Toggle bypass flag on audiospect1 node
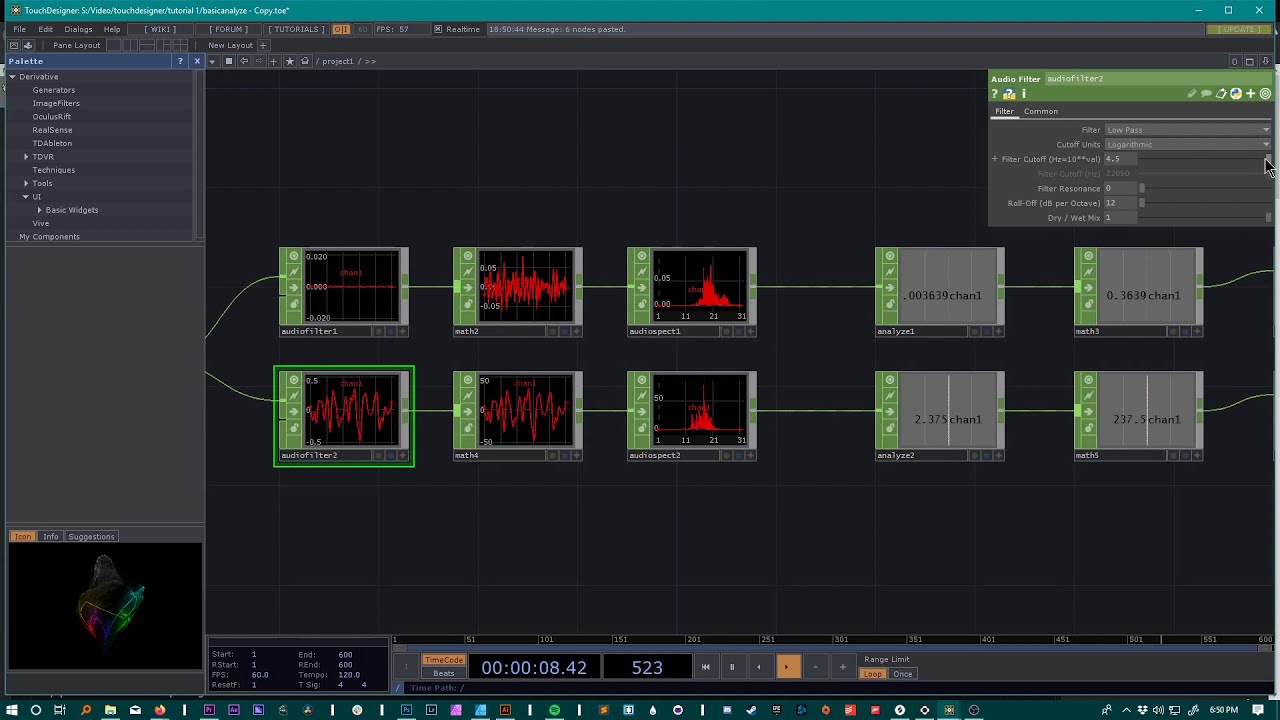The height and width of the screenshot is (720, 1280). click(642, 288)
